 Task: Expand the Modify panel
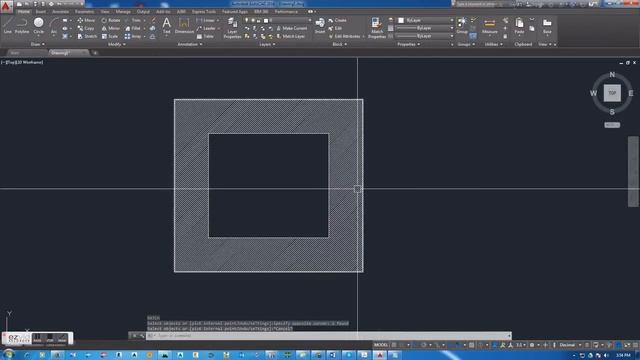[116, 44]
